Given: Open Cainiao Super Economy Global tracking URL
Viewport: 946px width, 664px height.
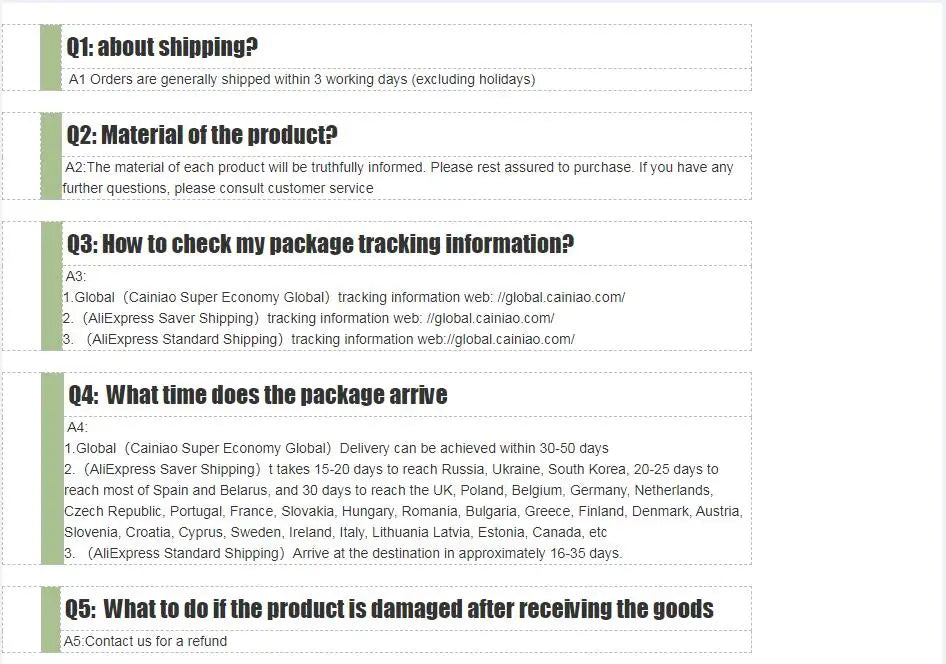Looking at the screenshot, I should click(x=561, y=297).
